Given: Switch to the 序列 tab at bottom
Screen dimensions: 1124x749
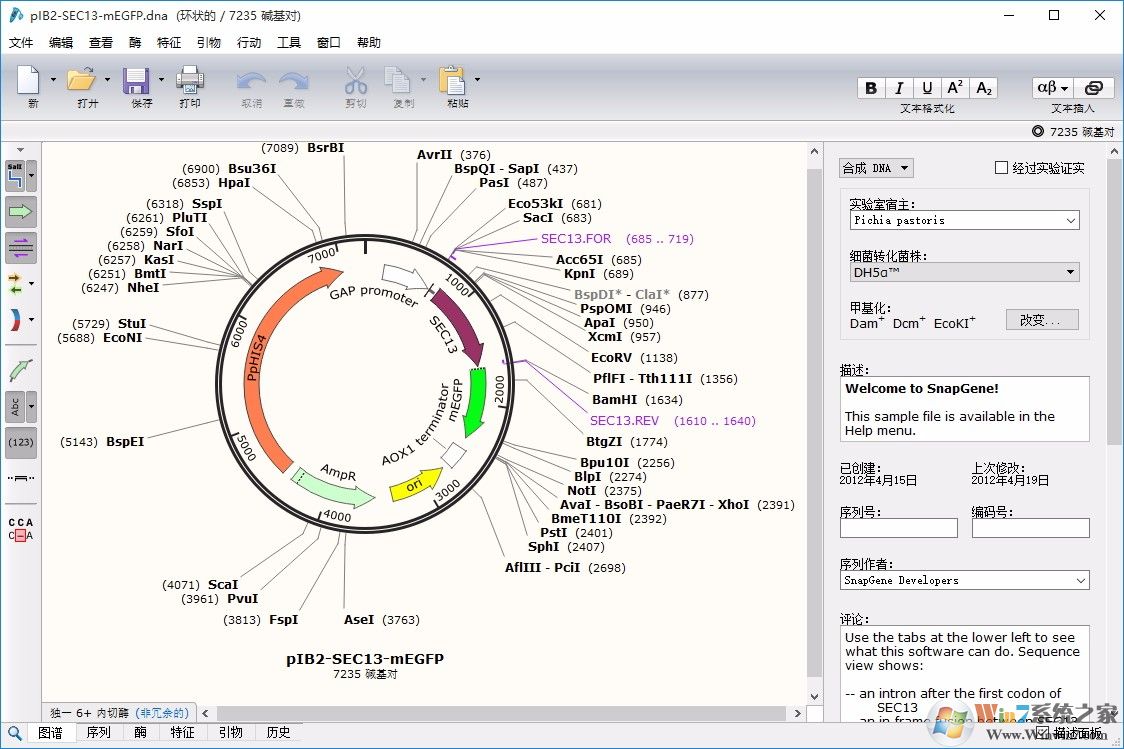Looking at the screenshot, I should click(99, 732).
